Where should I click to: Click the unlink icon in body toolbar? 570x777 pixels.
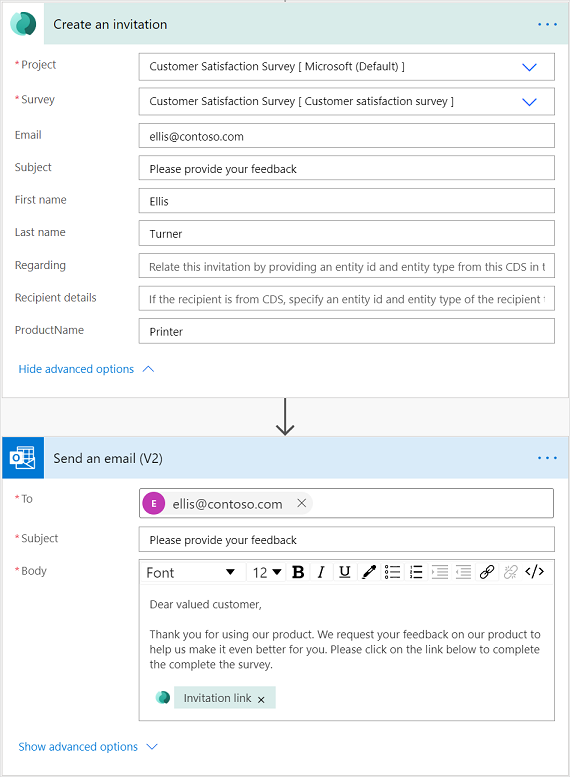tap(511, 572)
